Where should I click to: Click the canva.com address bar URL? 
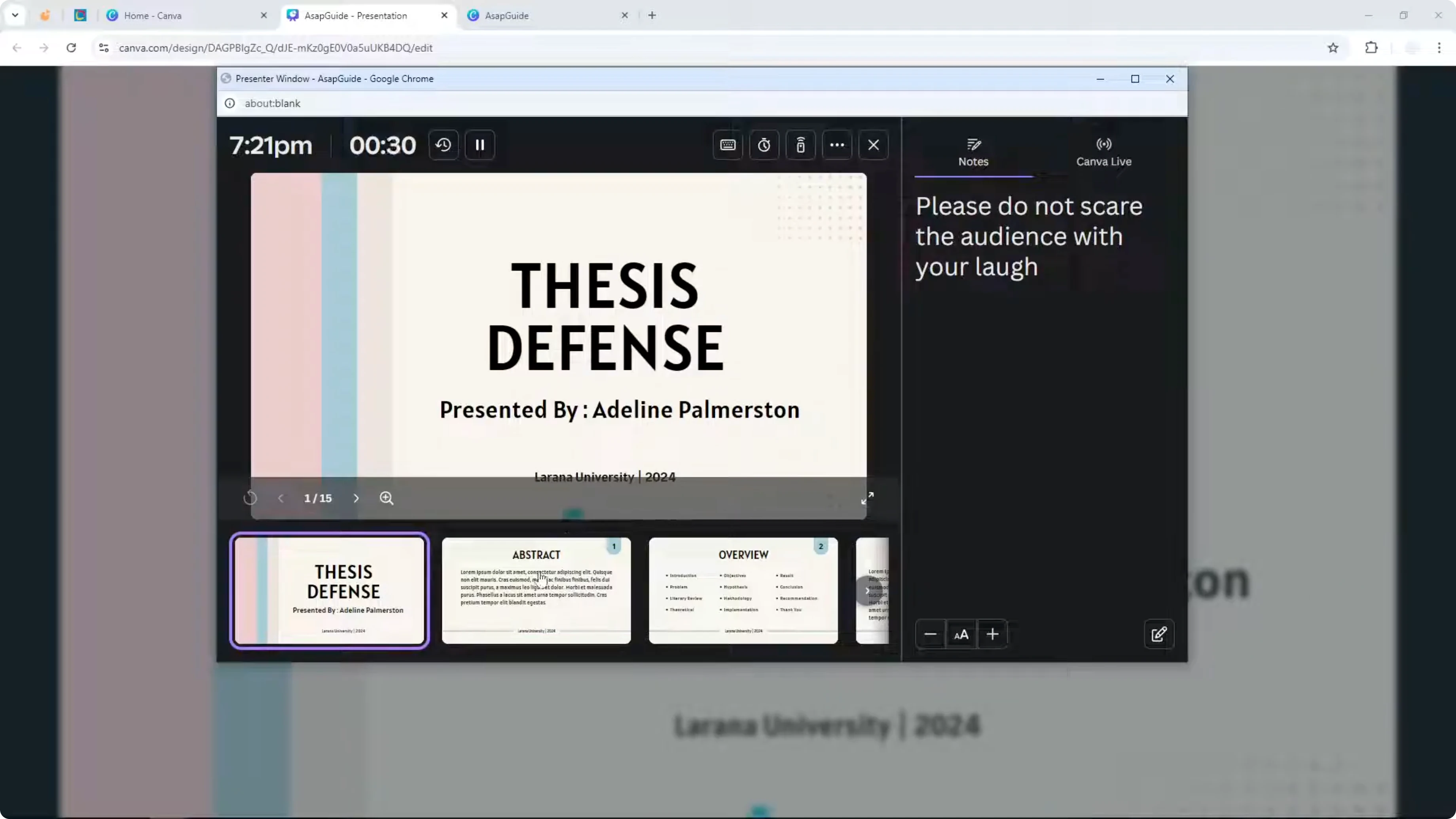[276, 48]
